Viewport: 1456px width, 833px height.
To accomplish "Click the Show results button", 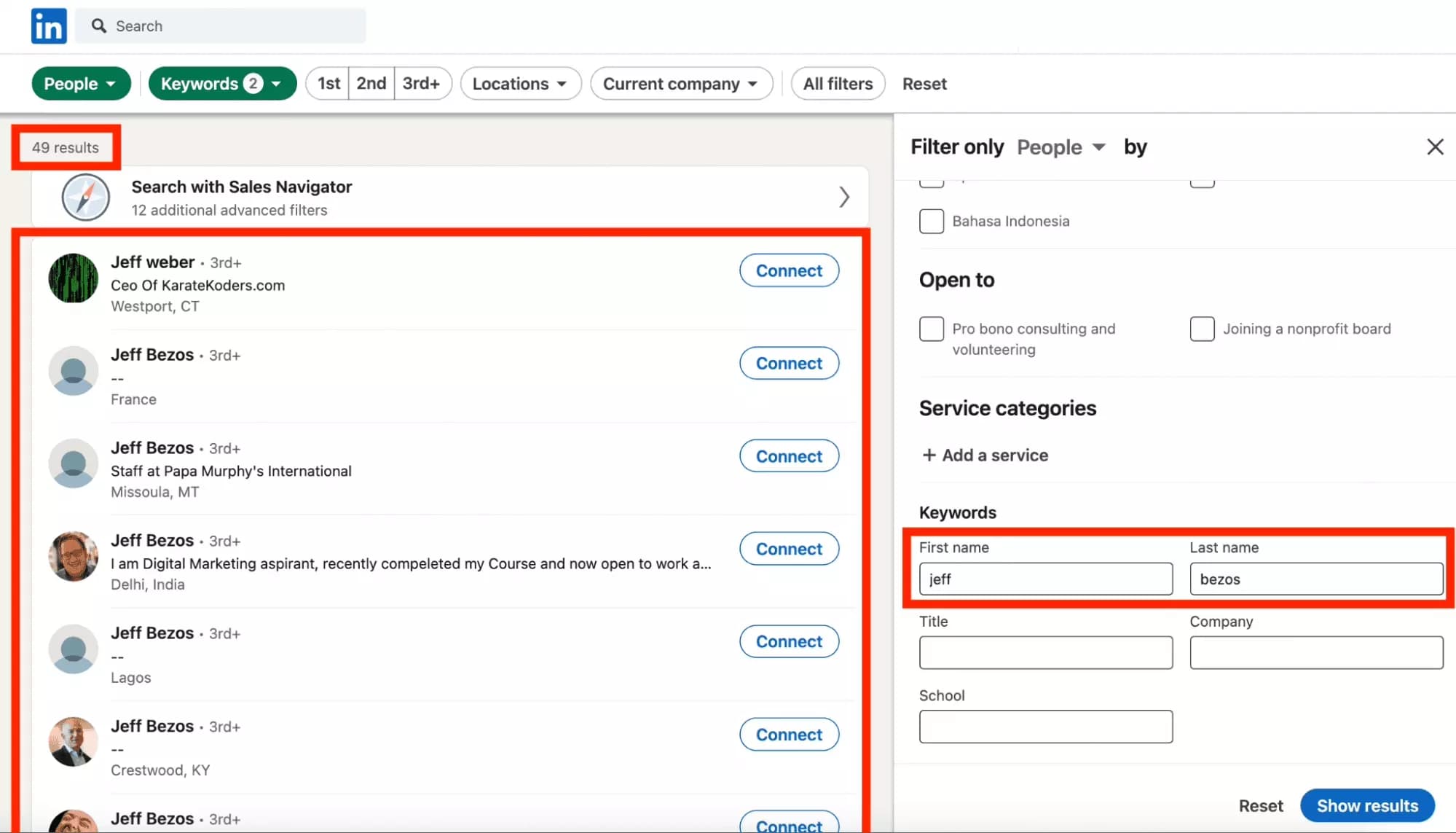I will pos(1366,805).
